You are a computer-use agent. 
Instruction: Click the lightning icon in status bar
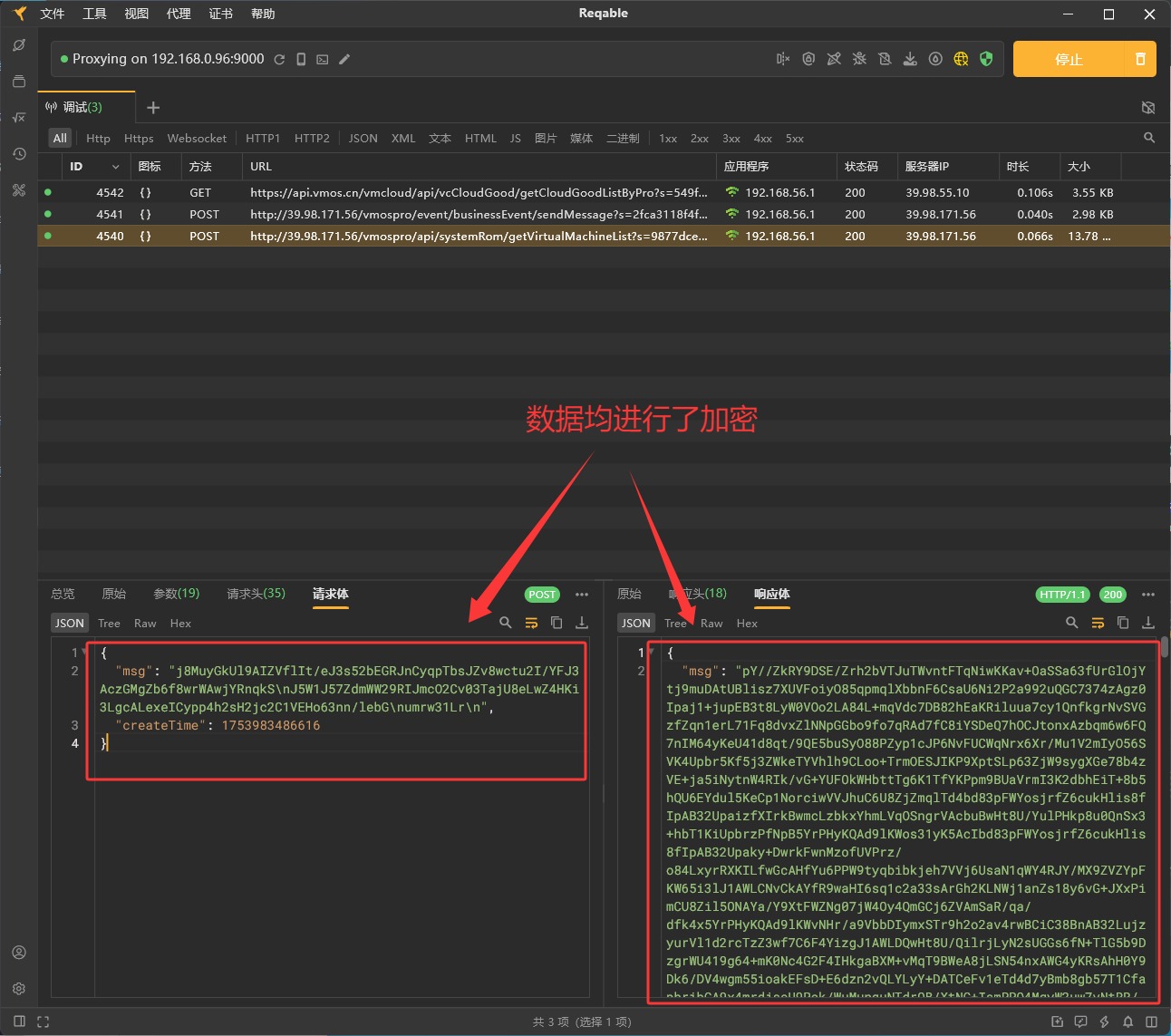[x=1104, y=1021]
